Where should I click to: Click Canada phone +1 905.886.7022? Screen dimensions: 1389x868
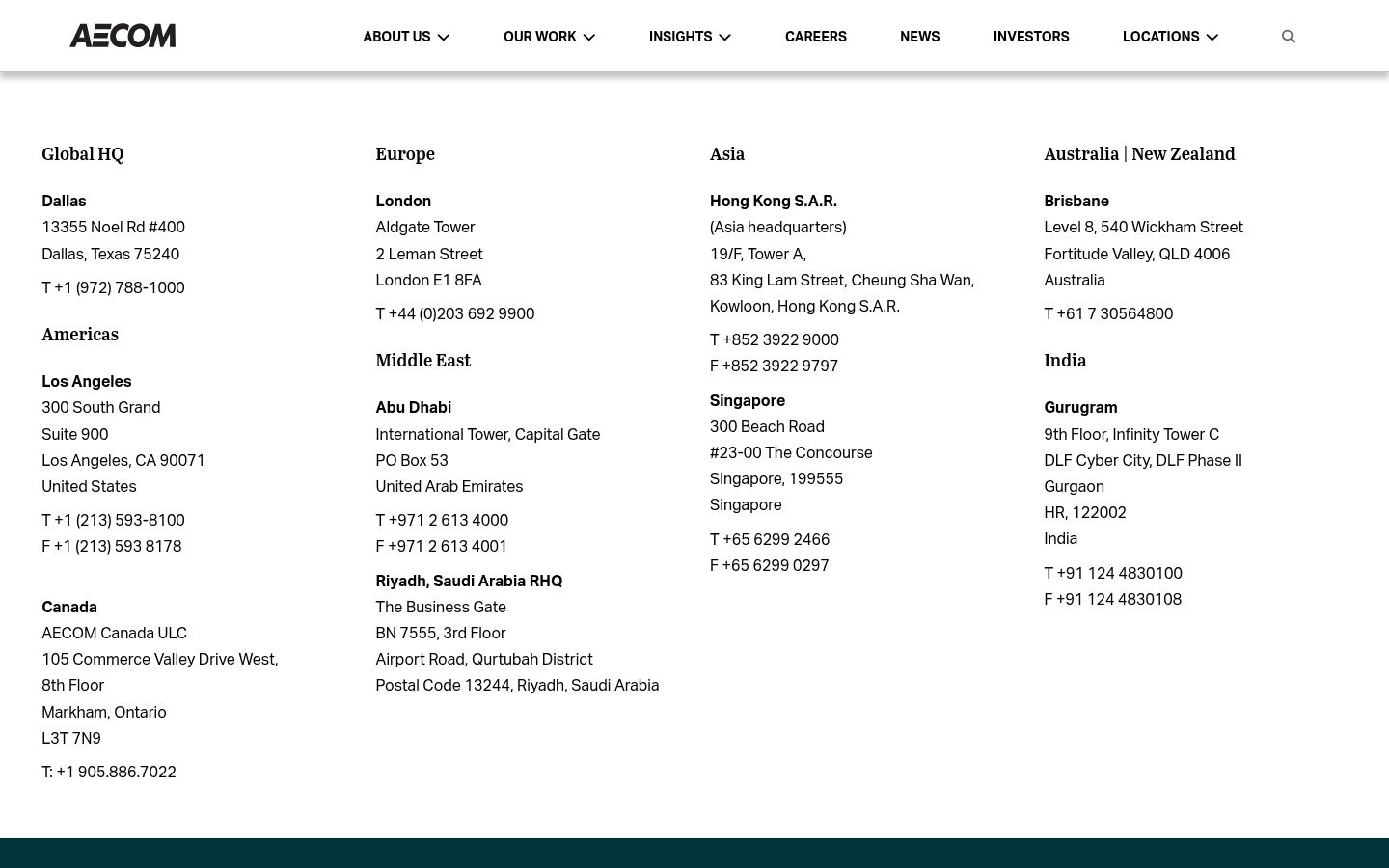pyautogui.click(x=117, y=772)
